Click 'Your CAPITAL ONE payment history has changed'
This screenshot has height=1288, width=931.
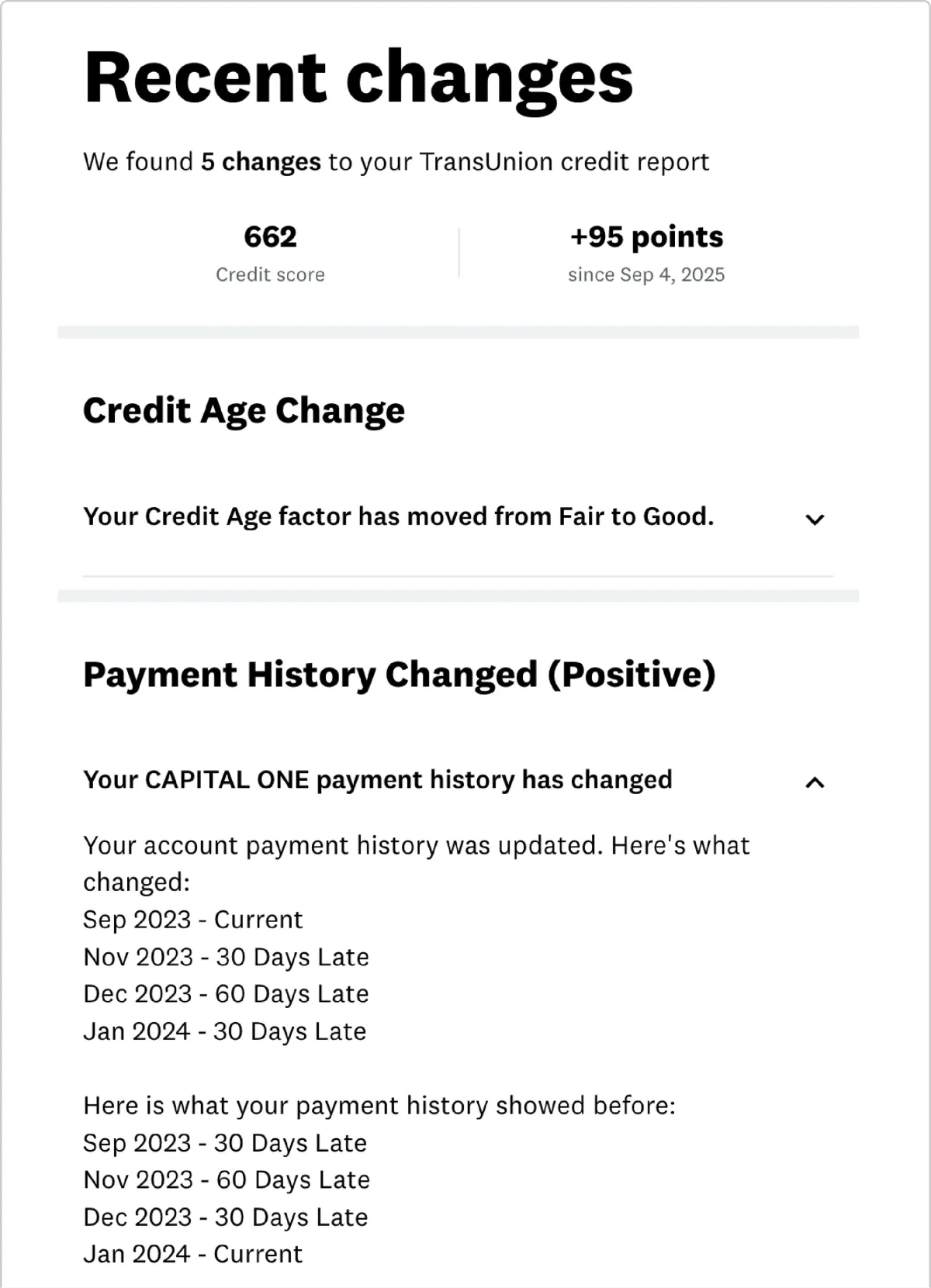pyautogui.click(x=378, y=780)
